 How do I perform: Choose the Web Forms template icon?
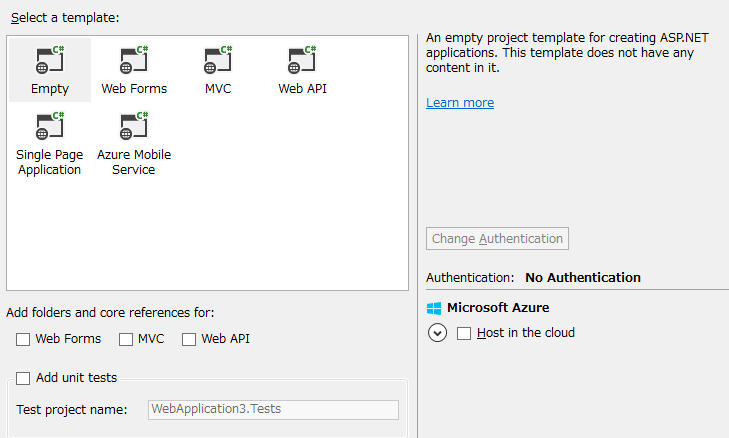pyautogui.click(x=134, y=61)
